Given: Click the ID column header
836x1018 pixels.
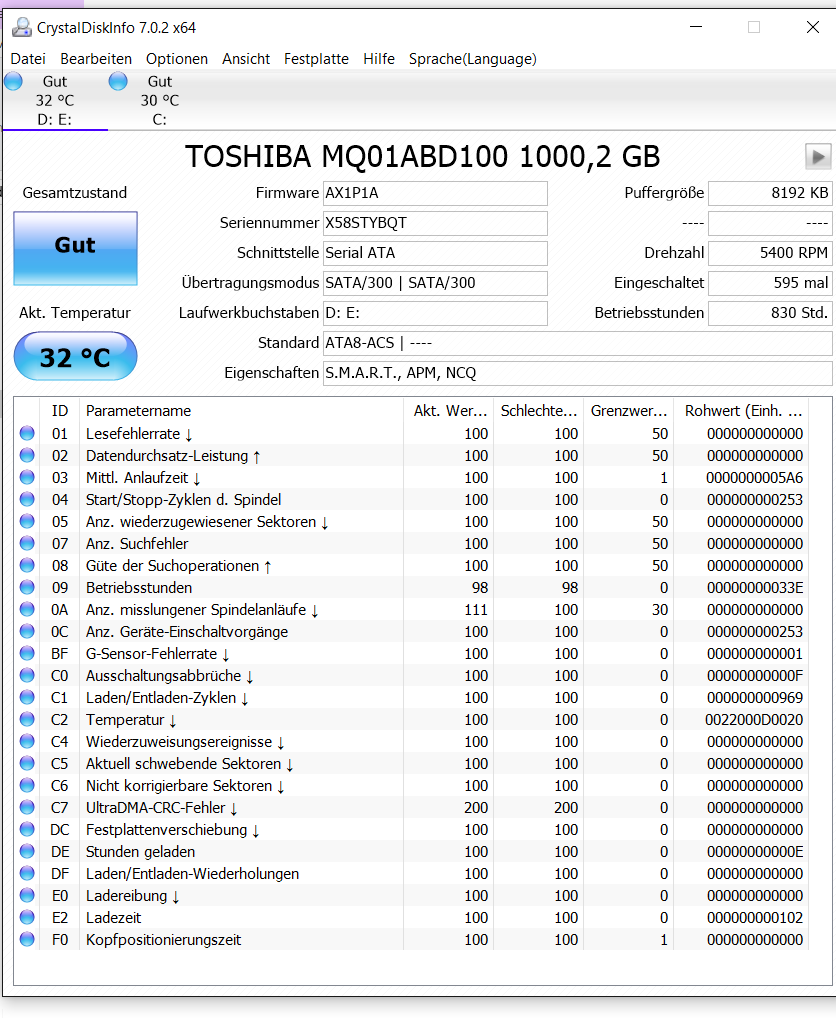Looking at the screenshot, I should tap(60, 410).
